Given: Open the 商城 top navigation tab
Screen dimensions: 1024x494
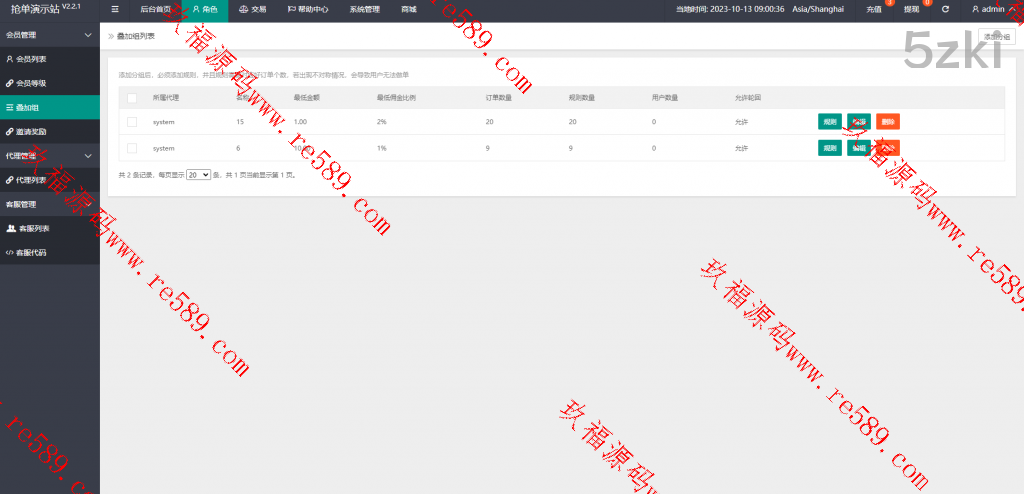Looking at the screenshot, I should [x=409, y=10].
